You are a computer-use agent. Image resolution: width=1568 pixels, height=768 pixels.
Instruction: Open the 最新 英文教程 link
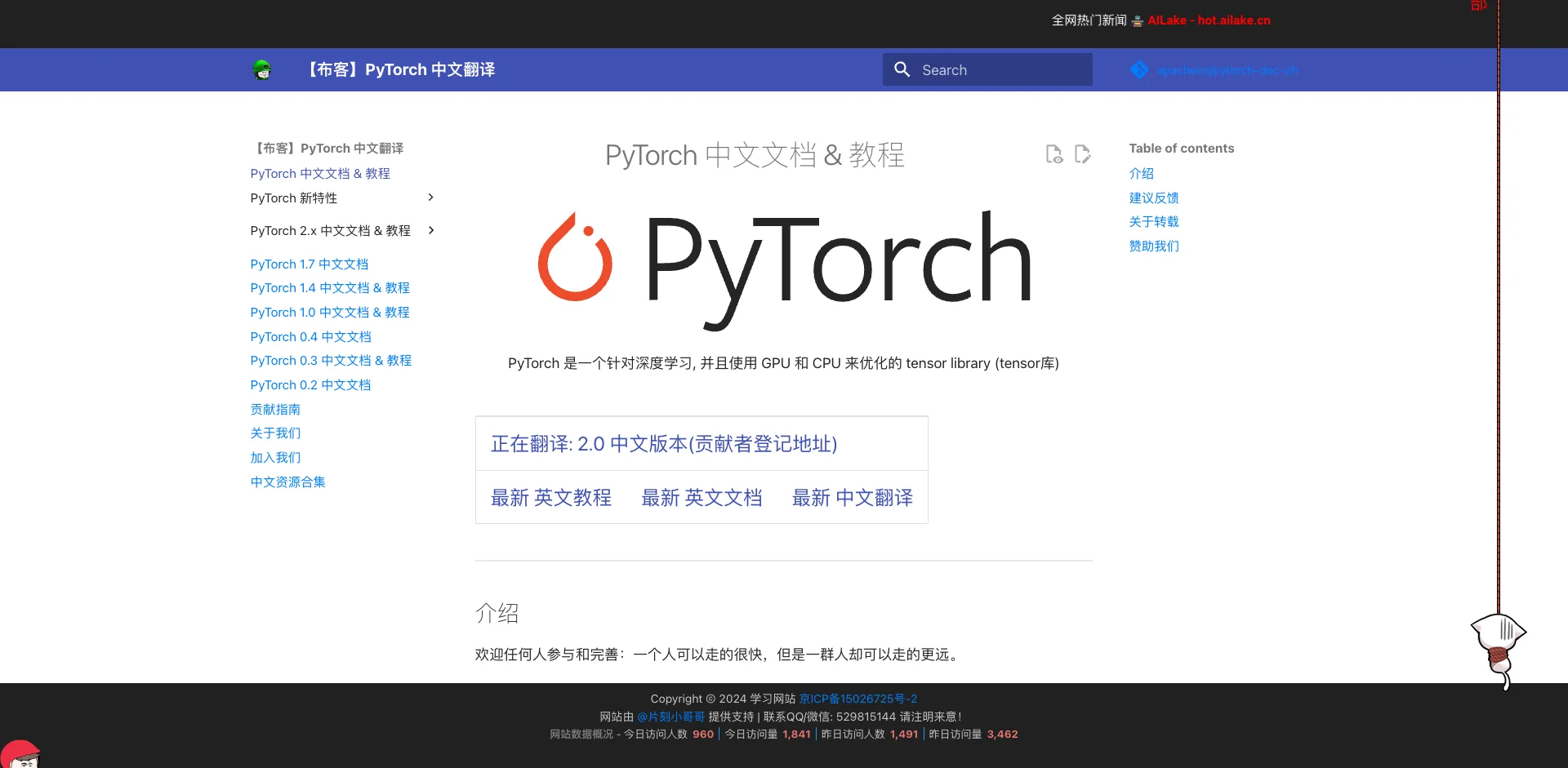(x=551, y=498)
